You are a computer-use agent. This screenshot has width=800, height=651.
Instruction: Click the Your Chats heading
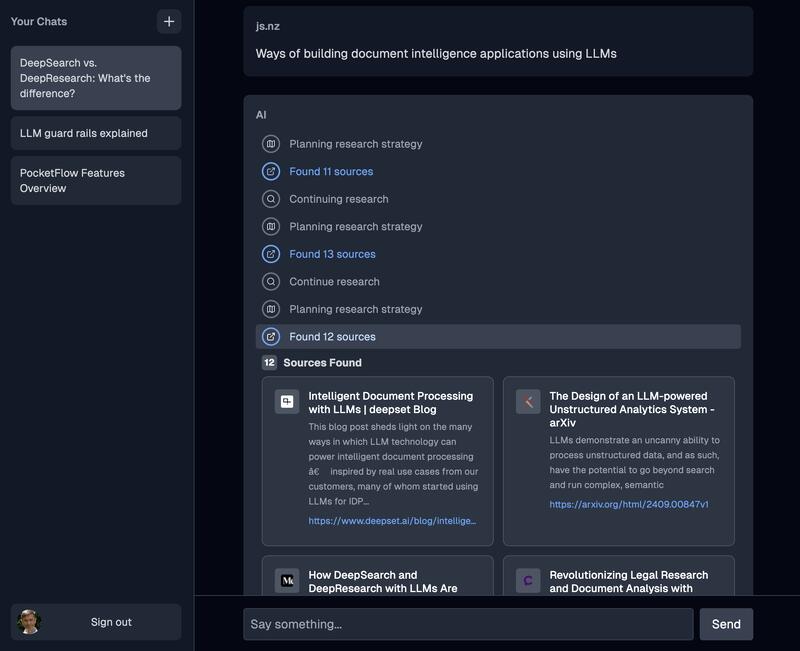point(39,21)
